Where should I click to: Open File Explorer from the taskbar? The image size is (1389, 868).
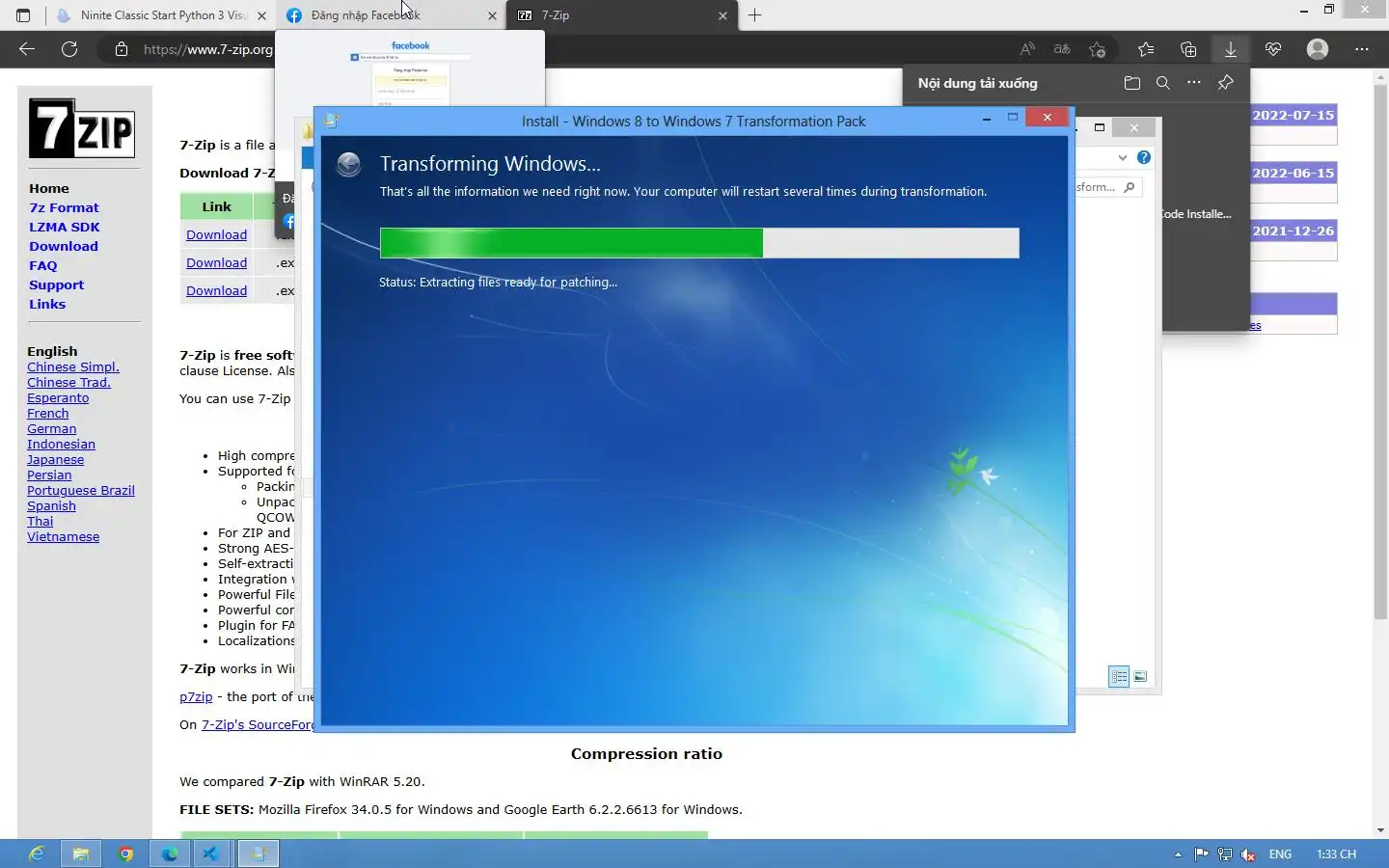pos(81,854)
